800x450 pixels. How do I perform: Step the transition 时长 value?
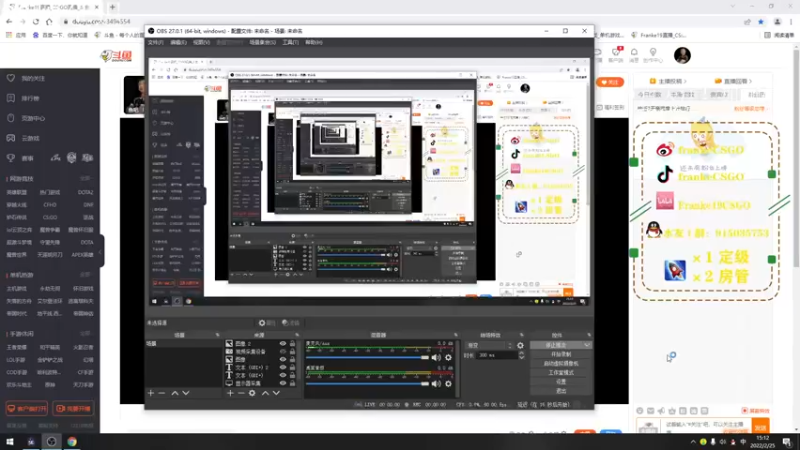click(x=521, y=355)
